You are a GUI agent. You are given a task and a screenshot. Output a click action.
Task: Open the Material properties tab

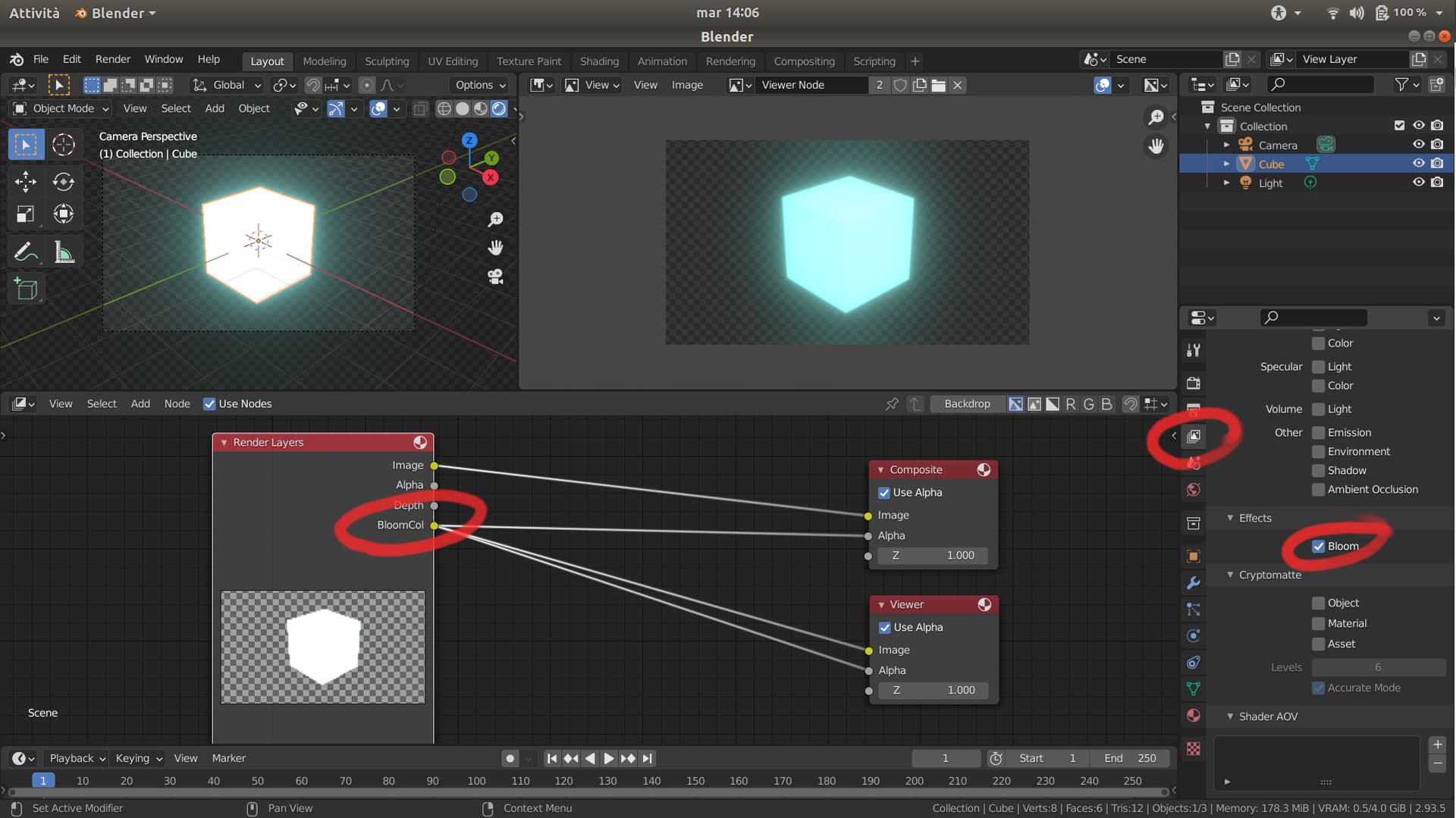tap(1194, 715)
